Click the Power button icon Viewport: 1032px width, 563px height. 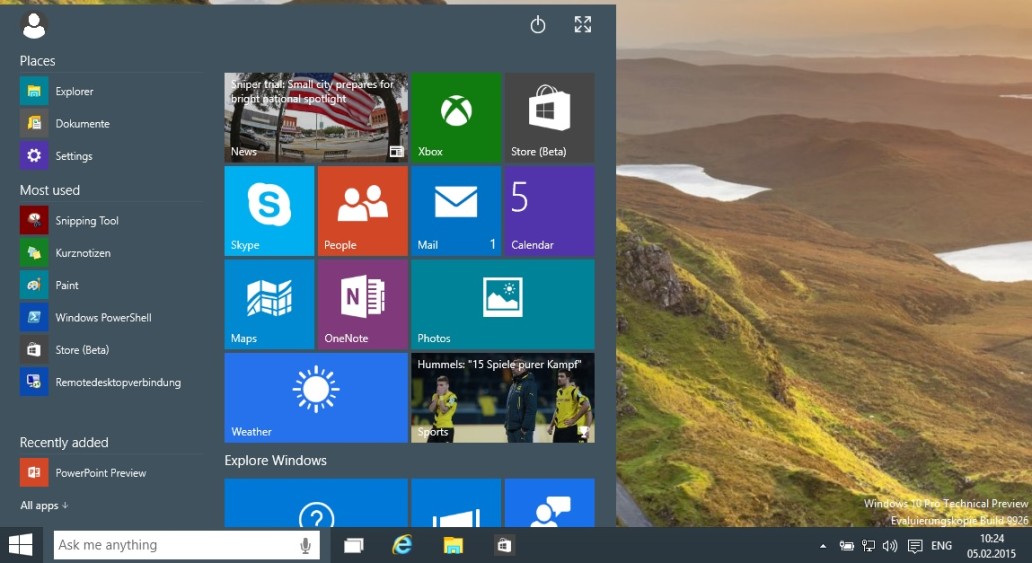(538, 25)
